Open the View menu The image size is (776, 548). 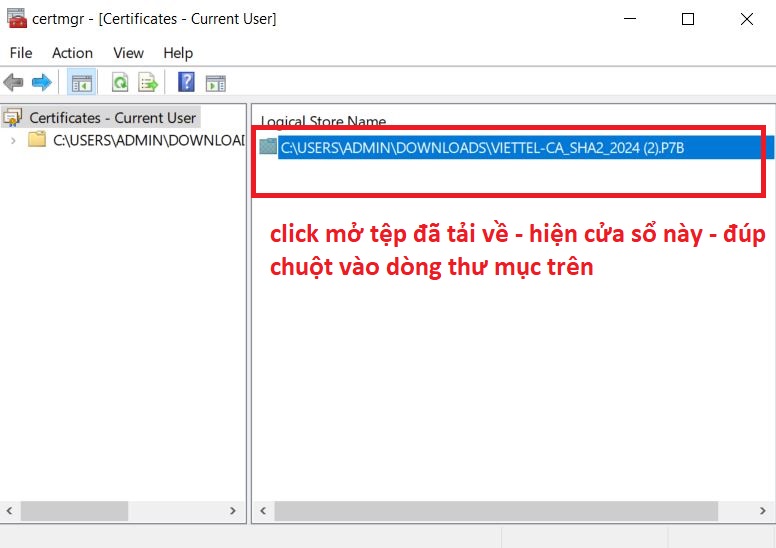point(128,53)
